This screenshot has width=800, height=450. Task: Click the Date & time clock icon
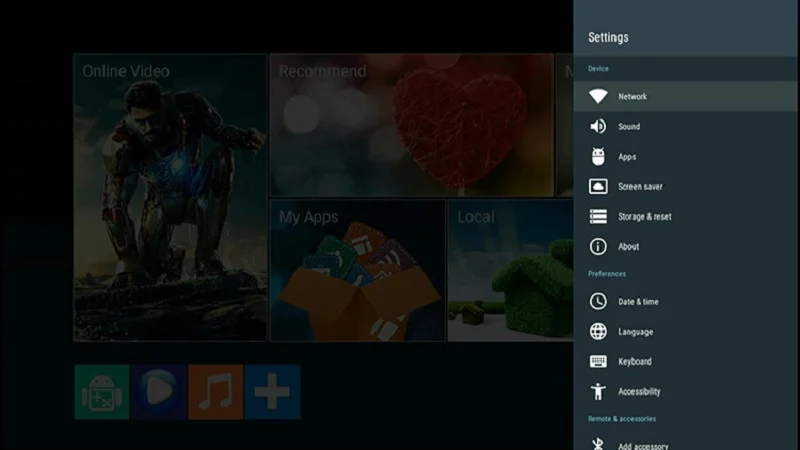coord(598,301)
